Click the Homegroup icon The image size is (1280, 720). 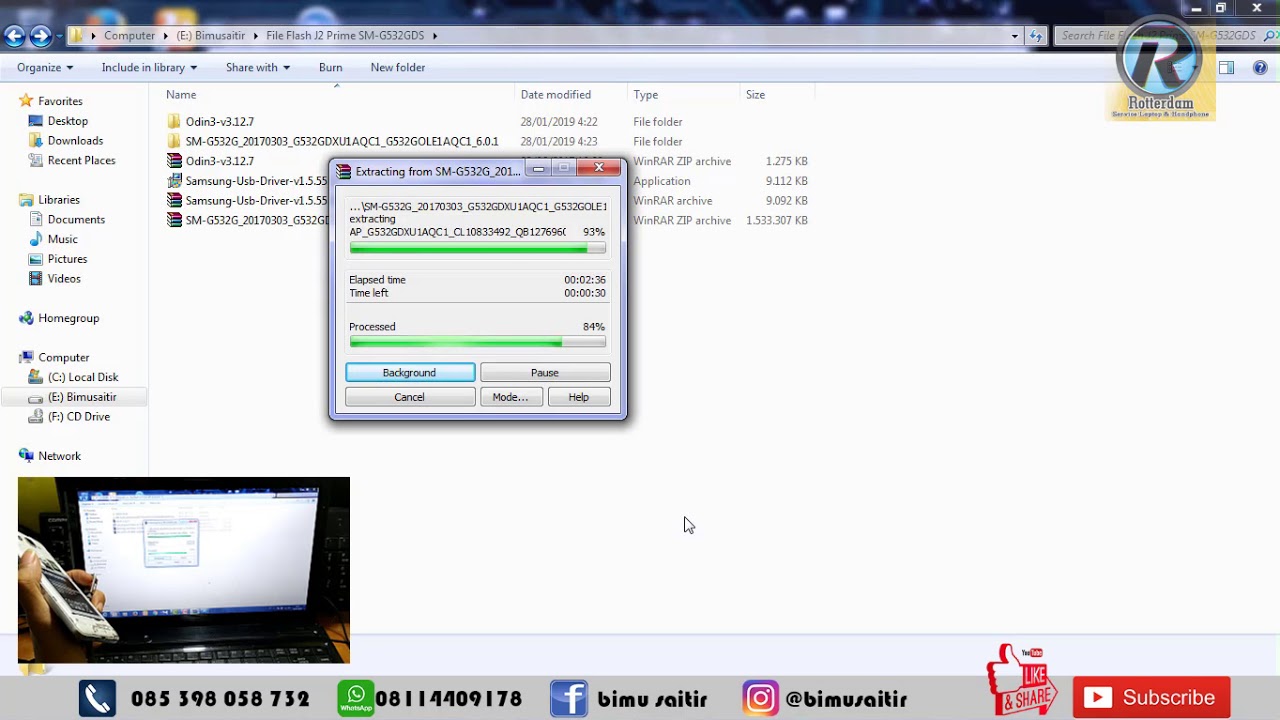tap(26, 318)
